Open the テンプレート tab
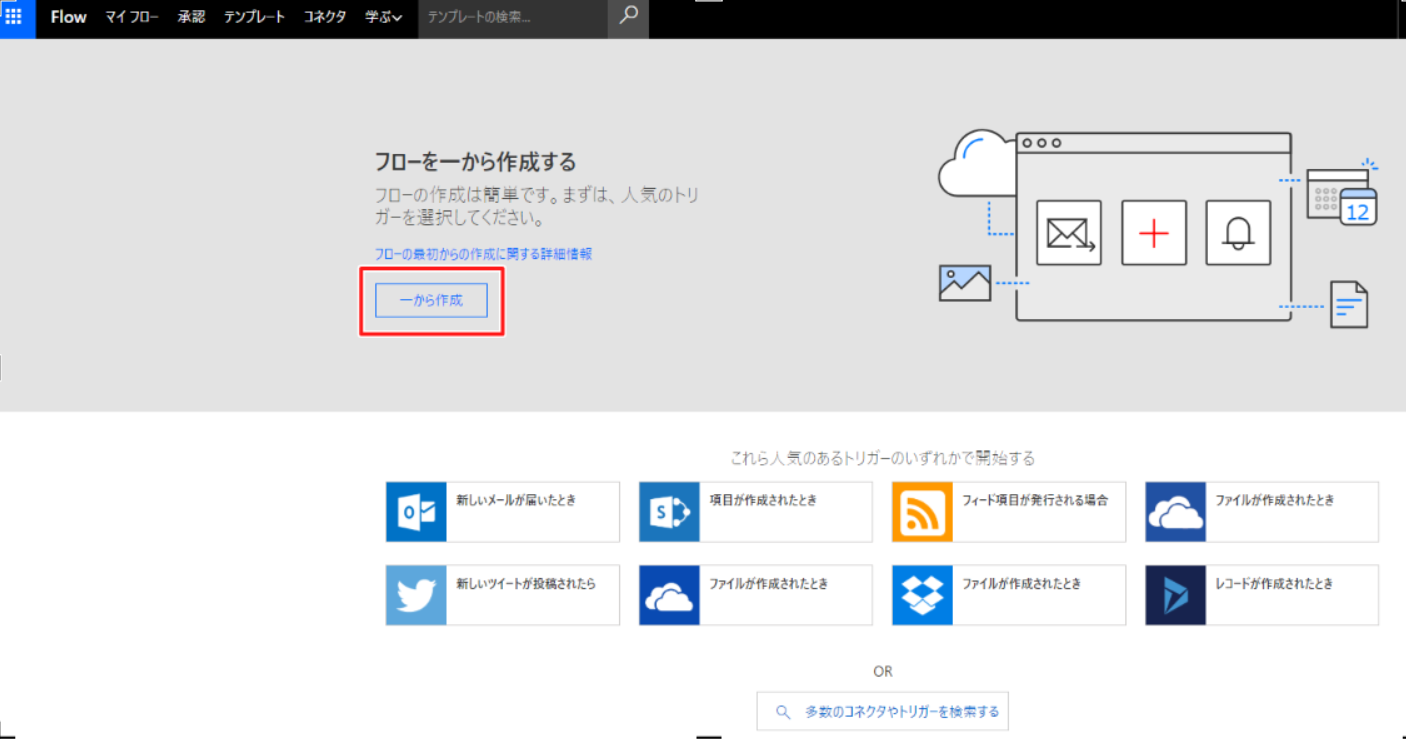This screenshot has height=739, width=1406. click(254, 17)
